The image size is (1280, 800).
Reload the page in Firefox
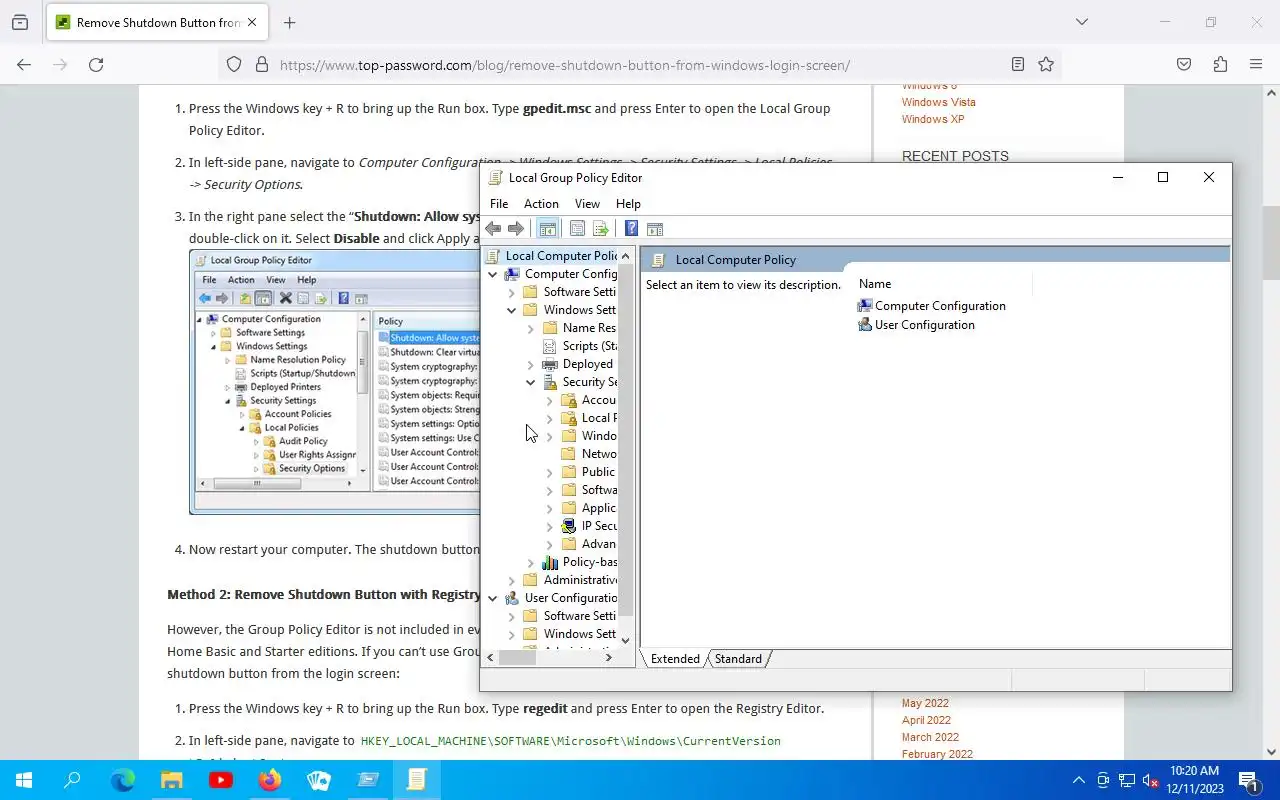pos(96,64)
